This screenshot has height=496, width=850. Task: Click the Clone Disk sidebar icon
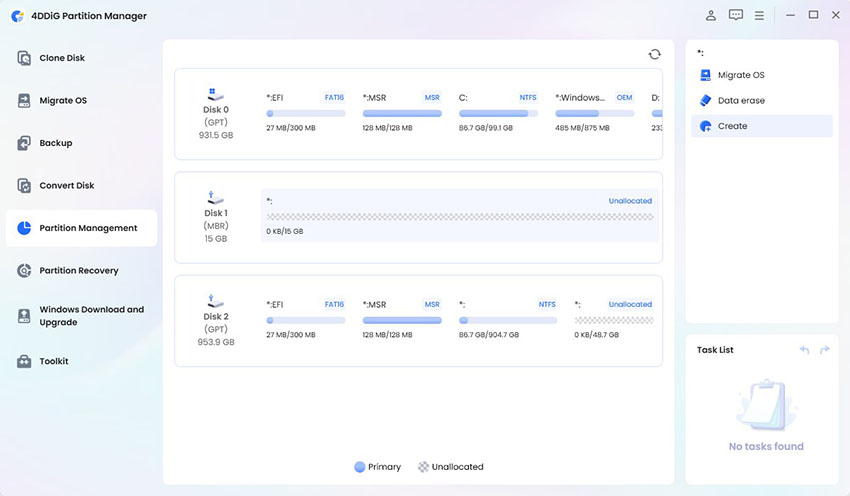tap(25, 58)
